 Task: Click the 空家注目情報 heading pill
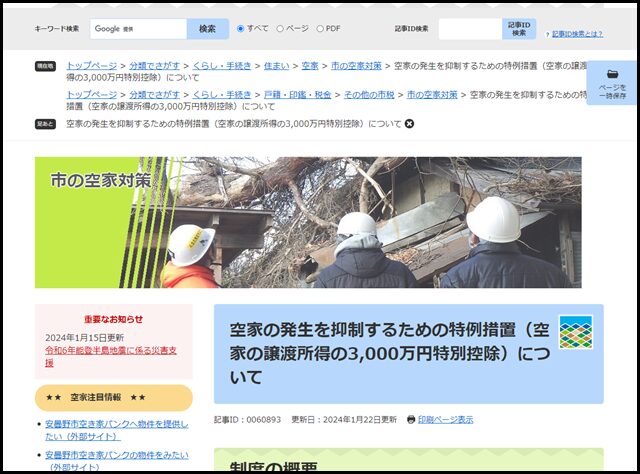click(114, 398)
